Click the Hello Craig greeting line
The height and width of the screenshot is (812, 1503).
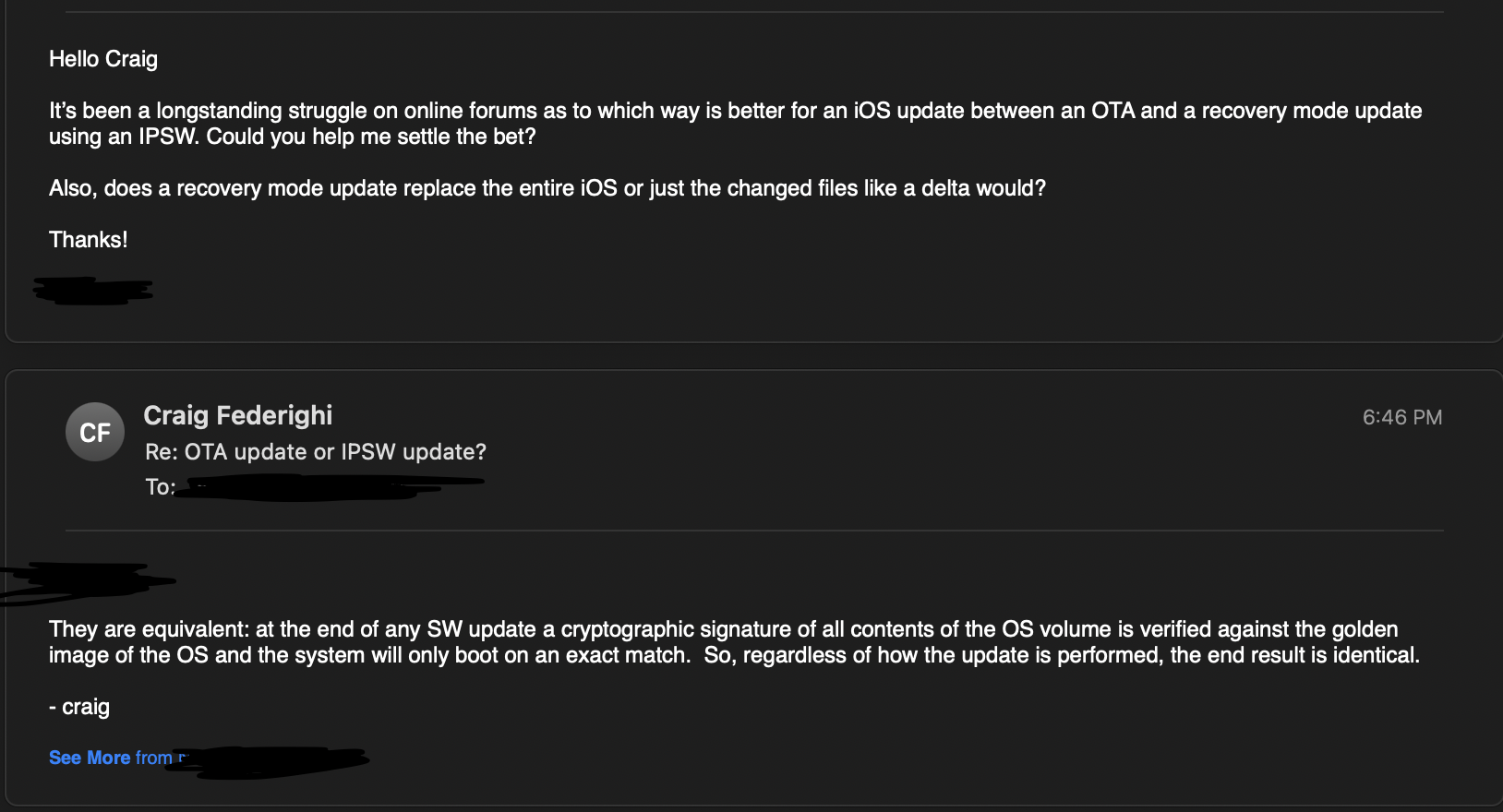click(x=103, y=59)
